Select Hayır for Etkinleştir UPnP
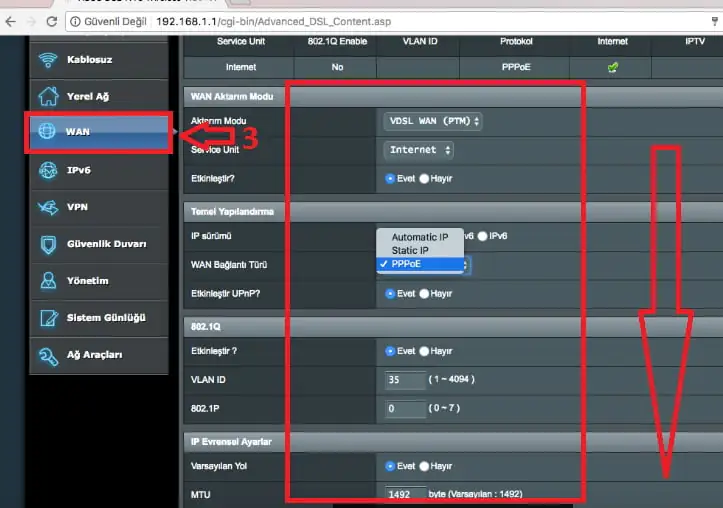The image size is (723, 508). [x=424, y=294]
